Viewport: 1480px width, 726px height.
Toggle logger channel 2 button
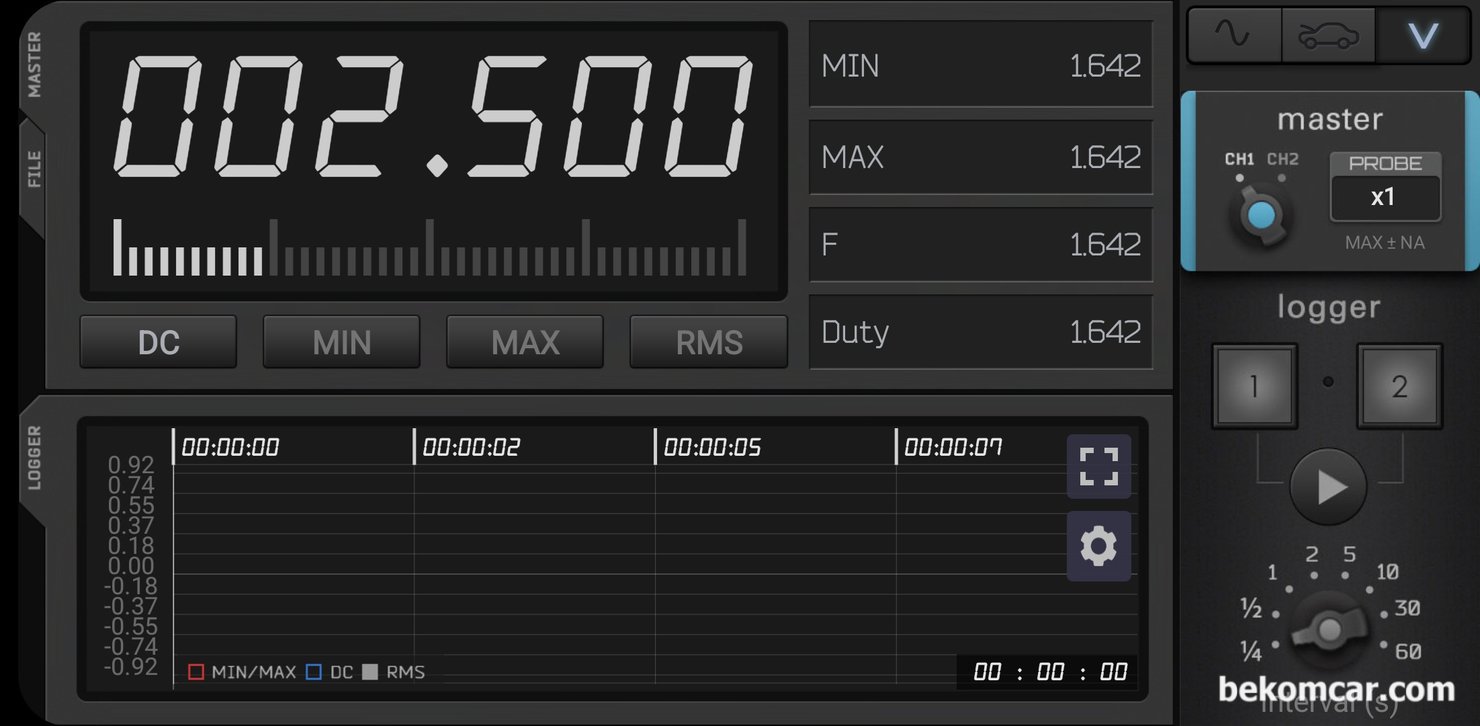pyautogui.click(x=1399, y=386)
